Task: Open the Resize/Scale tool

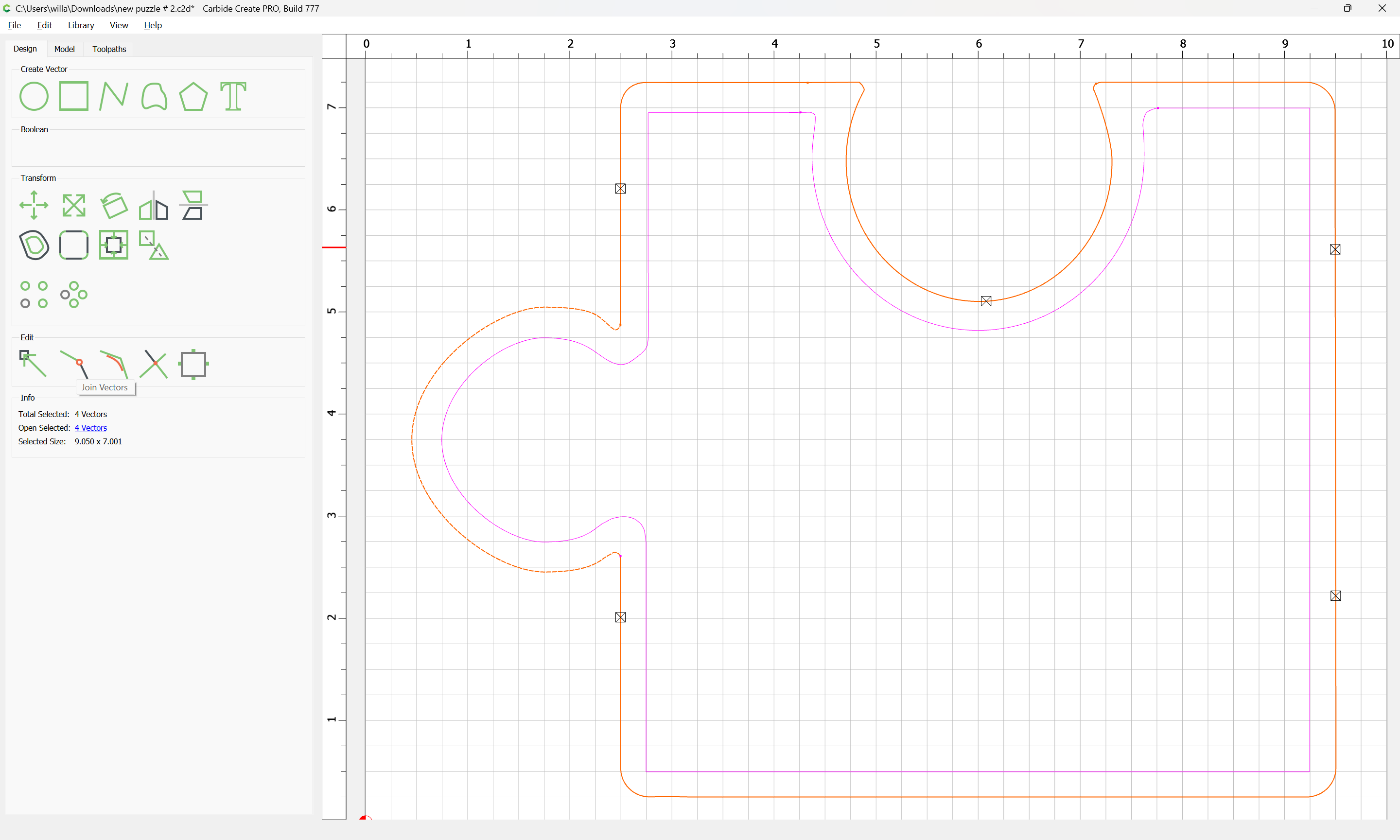Action: pos(73,205)
